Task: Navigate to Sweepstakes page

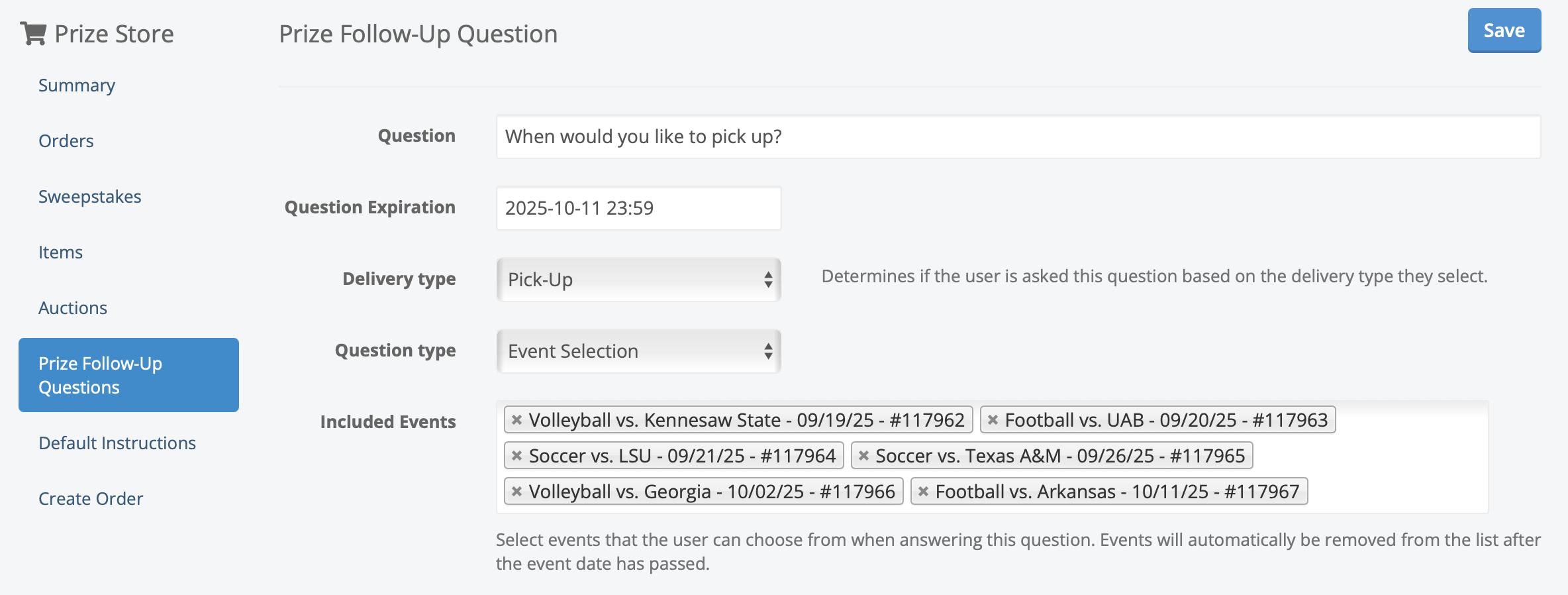Action: click(x=90, y=197)
